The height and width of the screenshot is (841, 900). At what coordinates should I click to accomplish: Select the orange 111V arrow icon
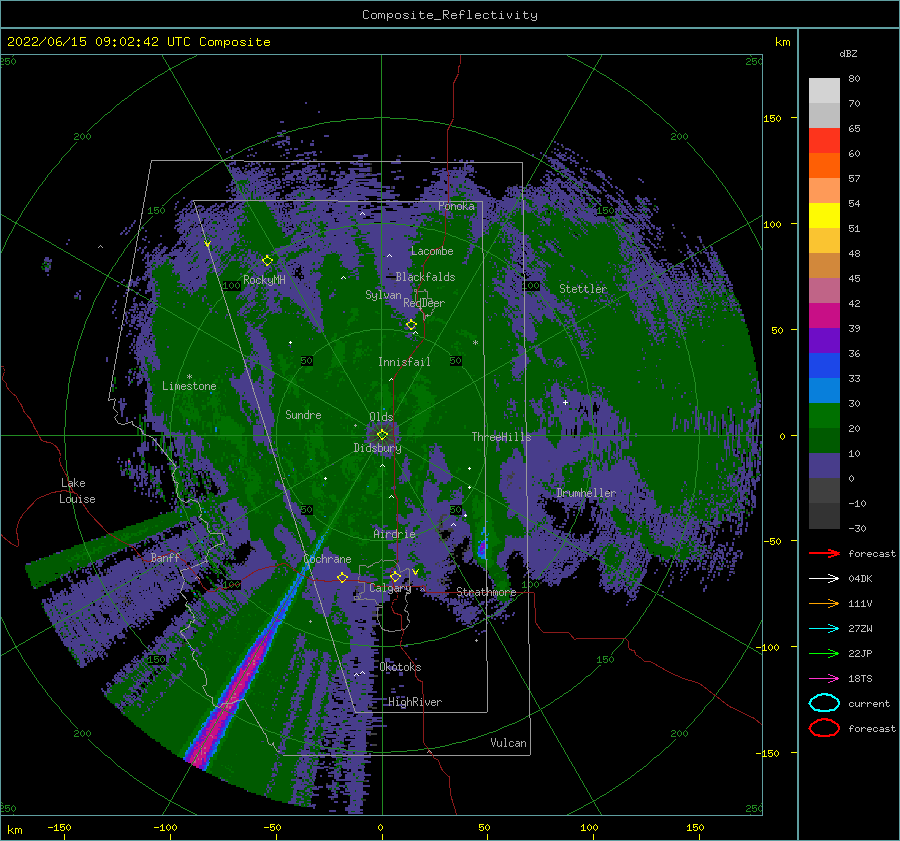tap(824, 603)
